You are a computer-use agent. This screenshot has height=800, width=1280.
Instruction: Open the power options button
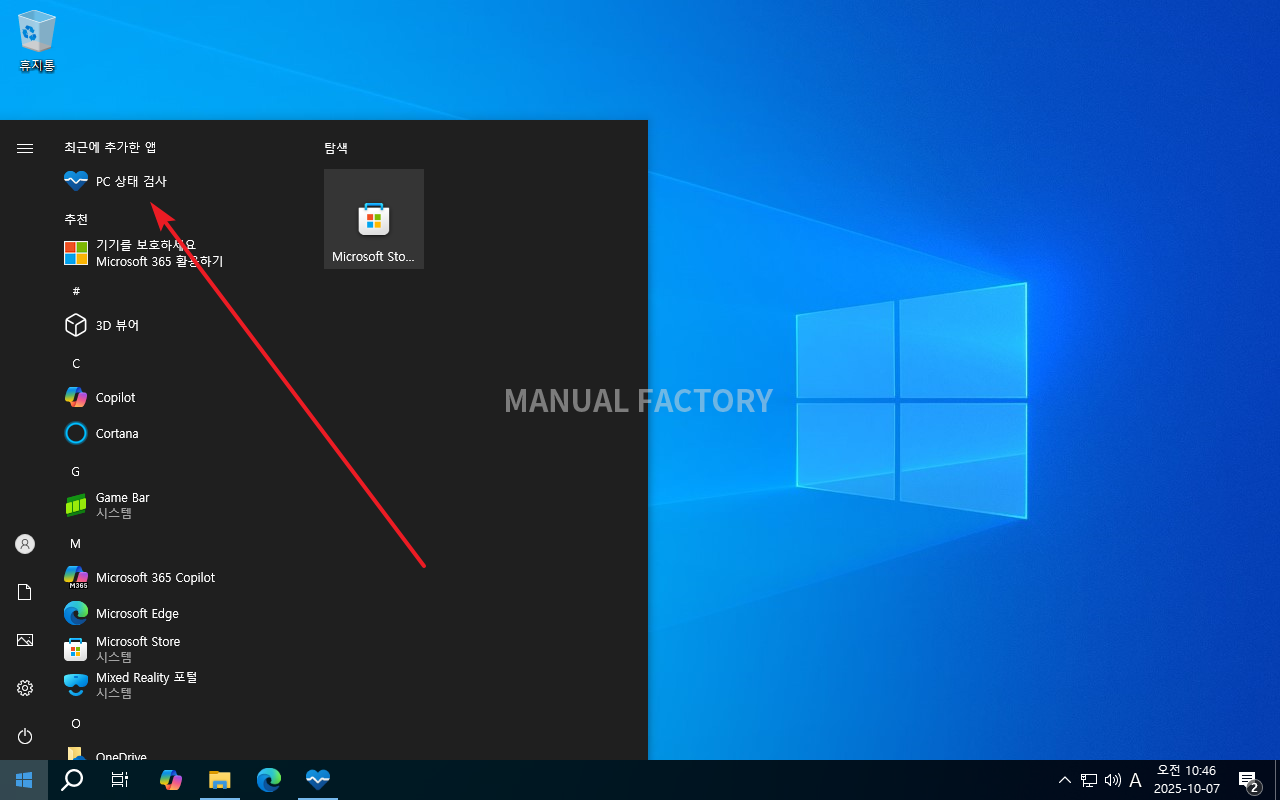coord(25,736)
